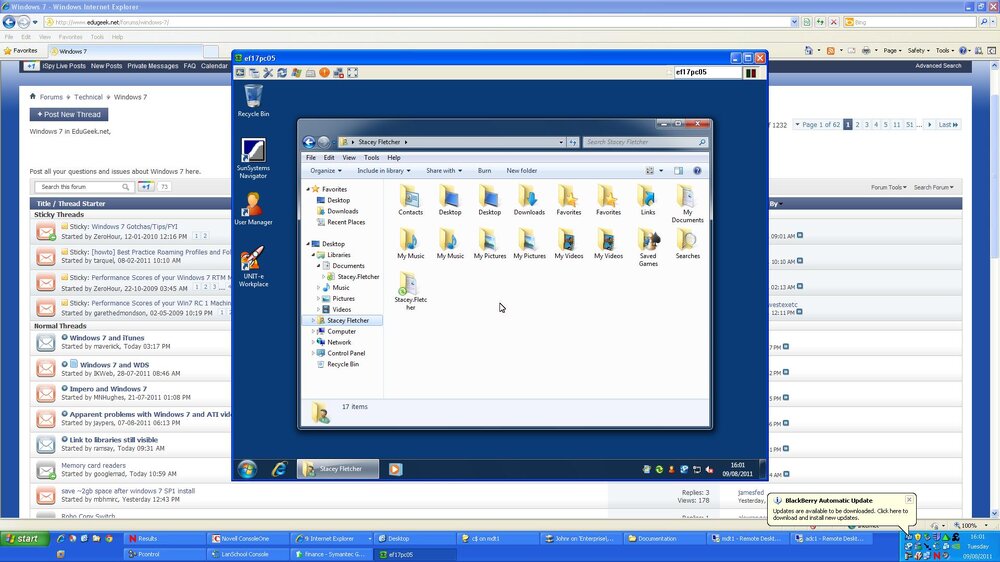Screen dimensions: 1000x562
Task: Toggle the Explorer preview pane icon
Action: tap(679, 171)
